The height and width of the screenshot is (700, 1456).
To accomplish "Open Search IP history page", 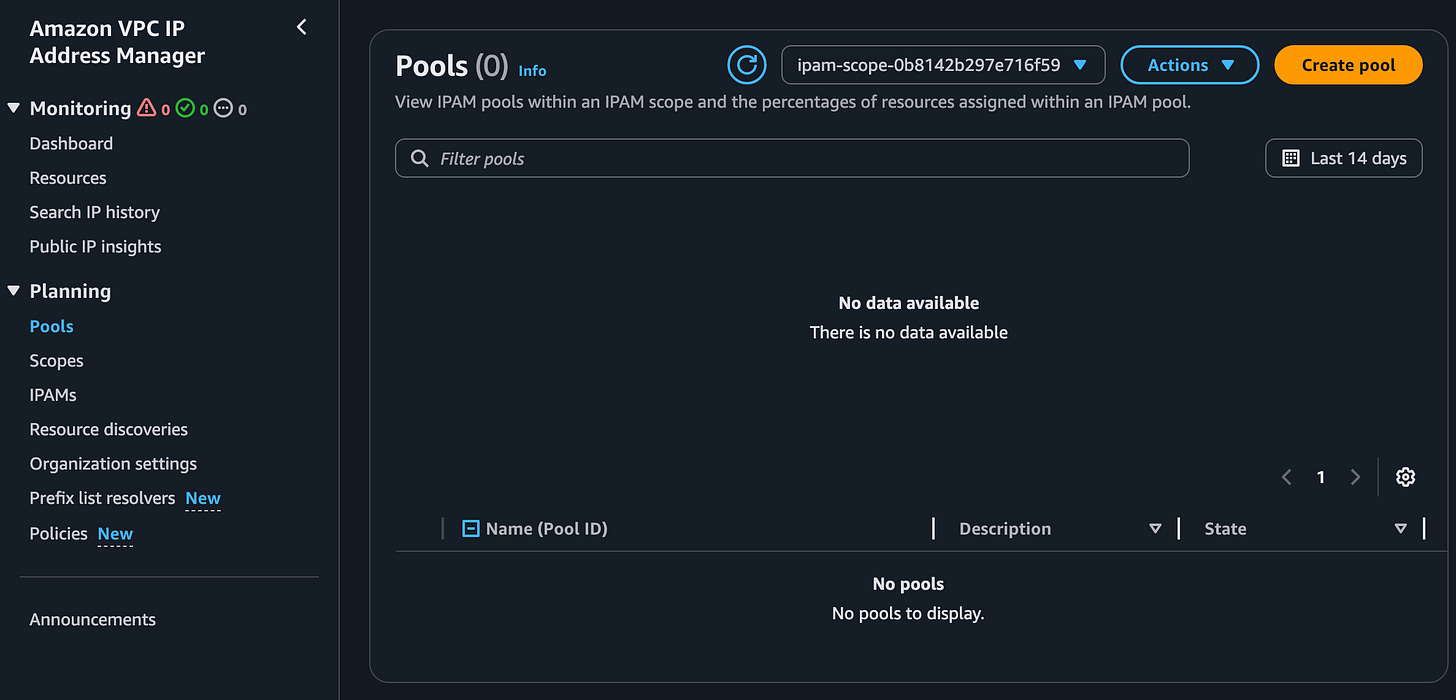I will point(95,212).
